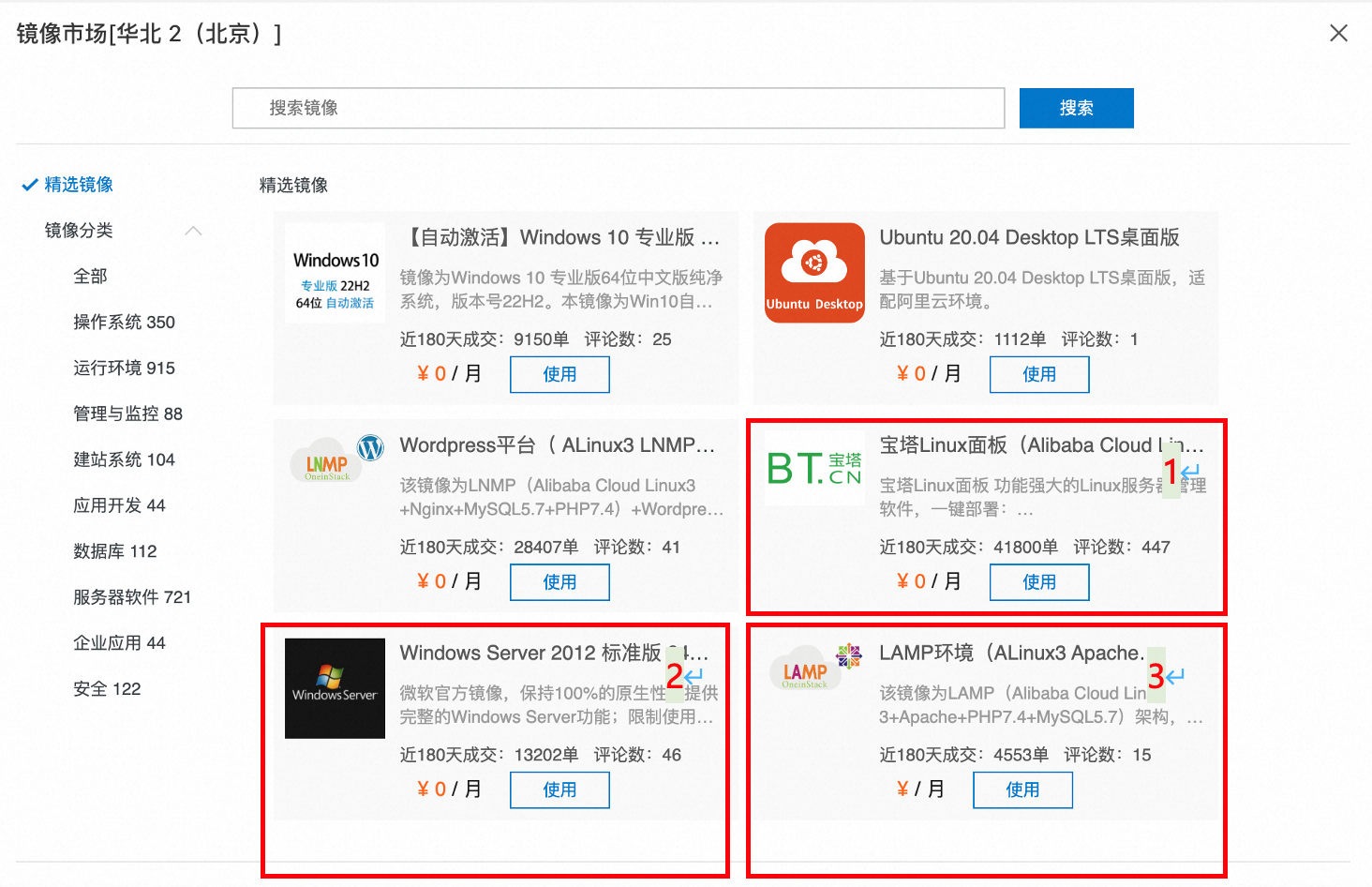Open the 【自动激活】Windows 10 专业版 title
Viewport: 1372px width, 887px height.
tap(560, 238)
